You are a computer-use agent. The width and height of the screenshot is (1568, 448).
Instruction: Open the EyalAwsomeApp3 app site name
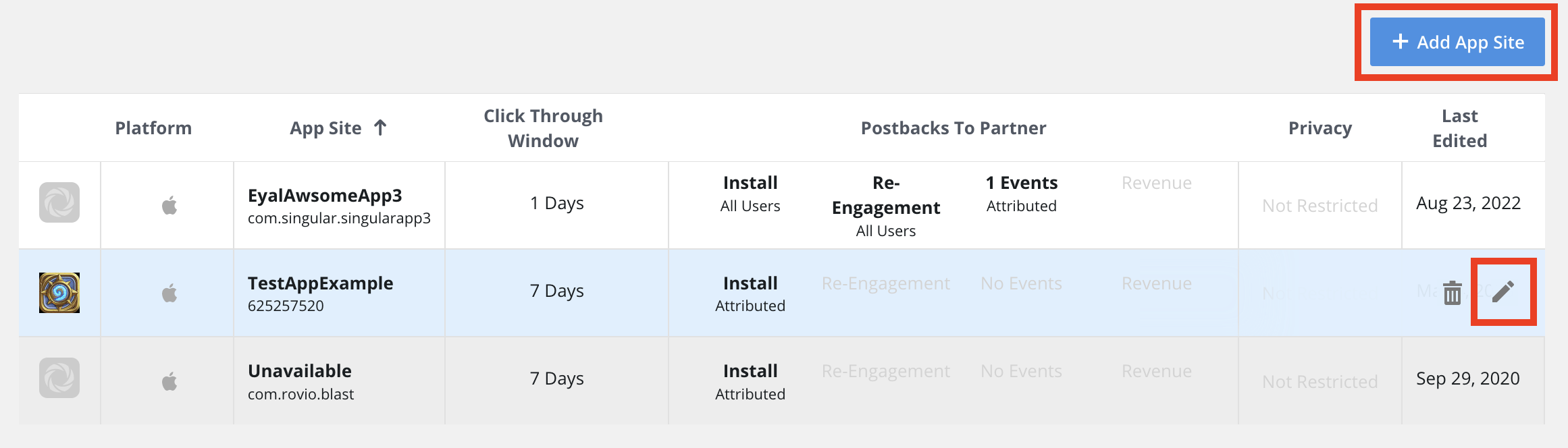(x=325, y=196)
